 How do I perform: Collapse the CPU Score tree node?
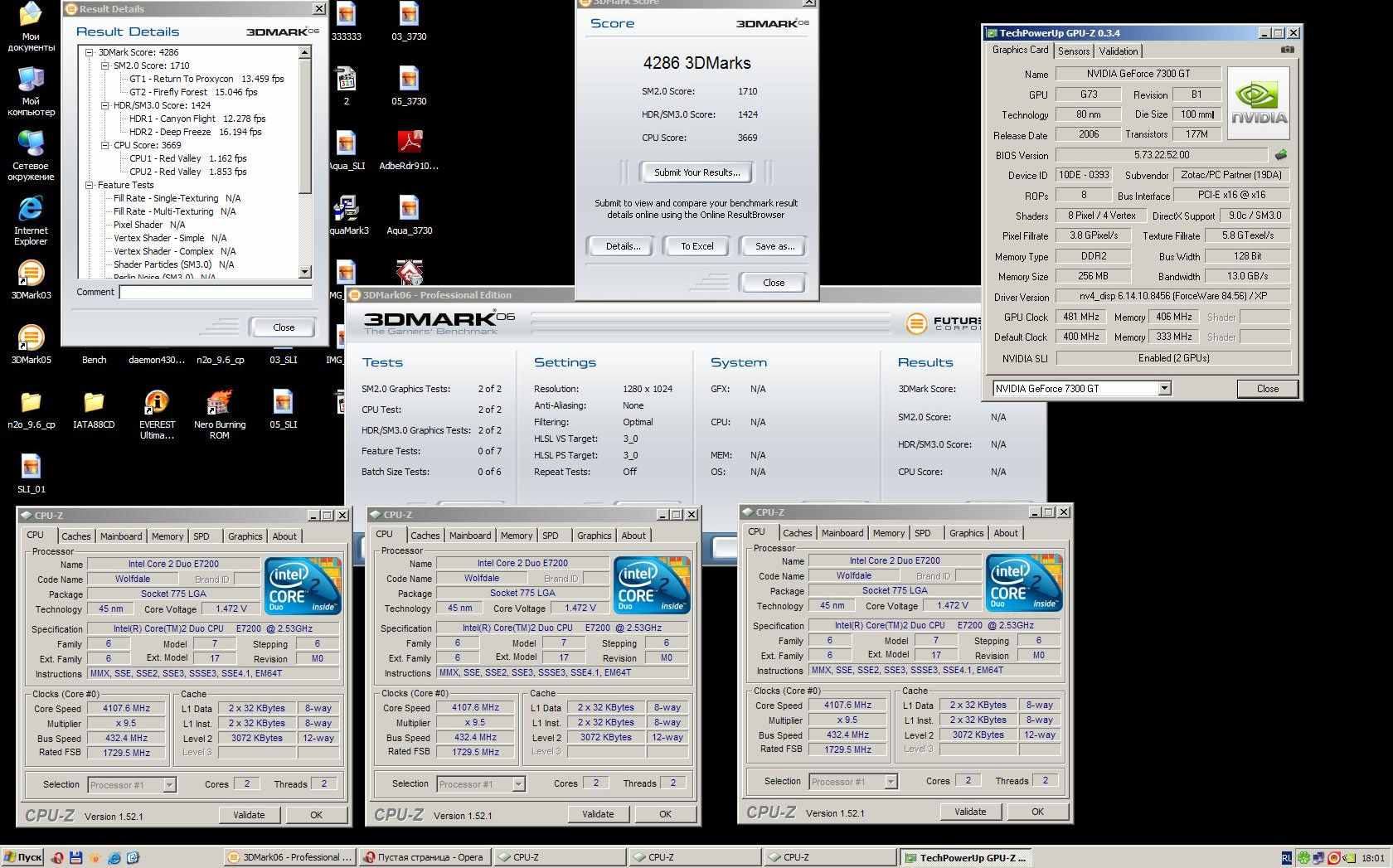(104, 145)
